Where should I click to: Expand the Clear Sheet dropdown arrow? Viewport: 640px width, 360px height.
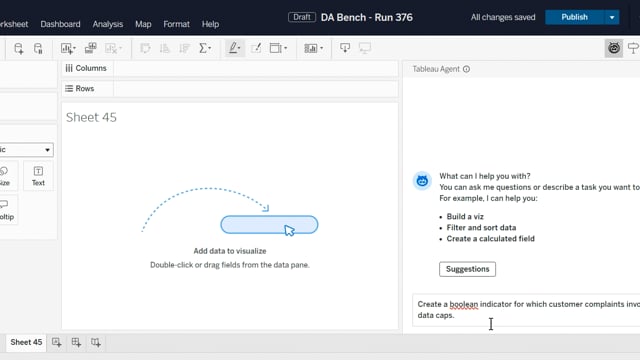pos(120,48)
